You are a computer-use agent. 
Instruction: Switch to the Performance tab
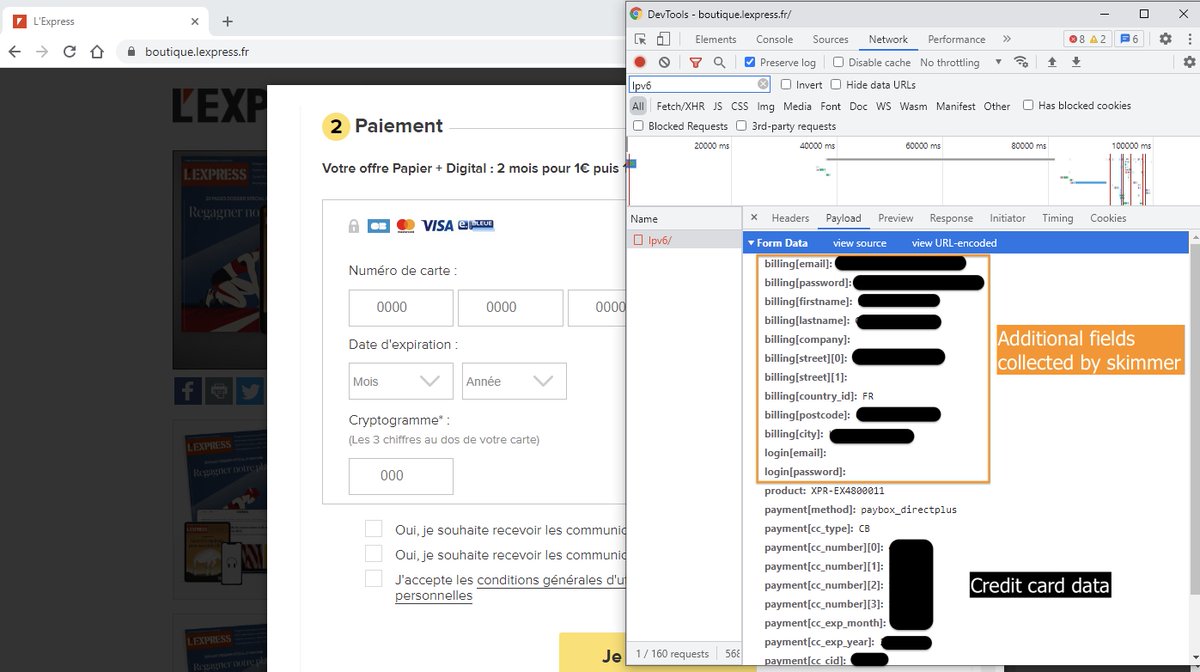pyautogui.click(x=956, y=39)
